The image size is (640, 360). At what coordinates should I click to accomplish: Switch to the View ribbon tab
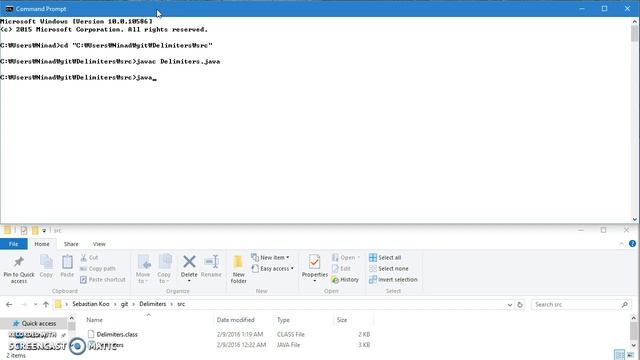tap(99, 244)
